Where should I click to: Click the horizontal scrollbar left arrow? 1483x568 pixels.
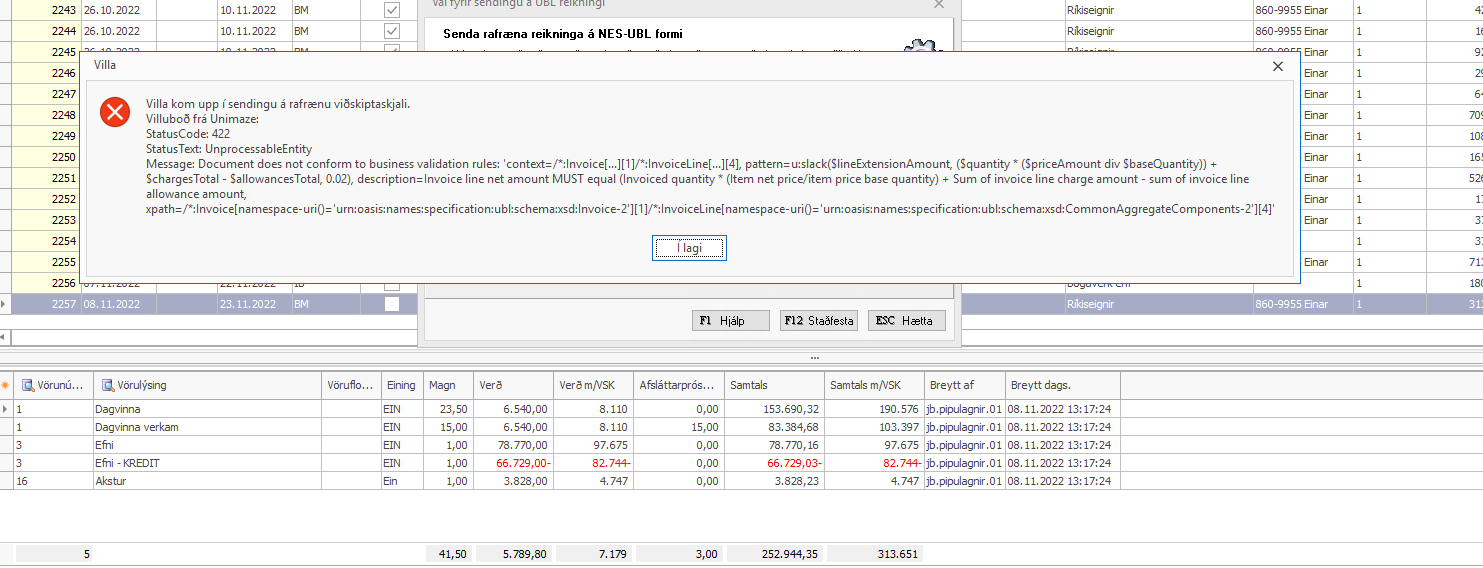pos(6,337)
